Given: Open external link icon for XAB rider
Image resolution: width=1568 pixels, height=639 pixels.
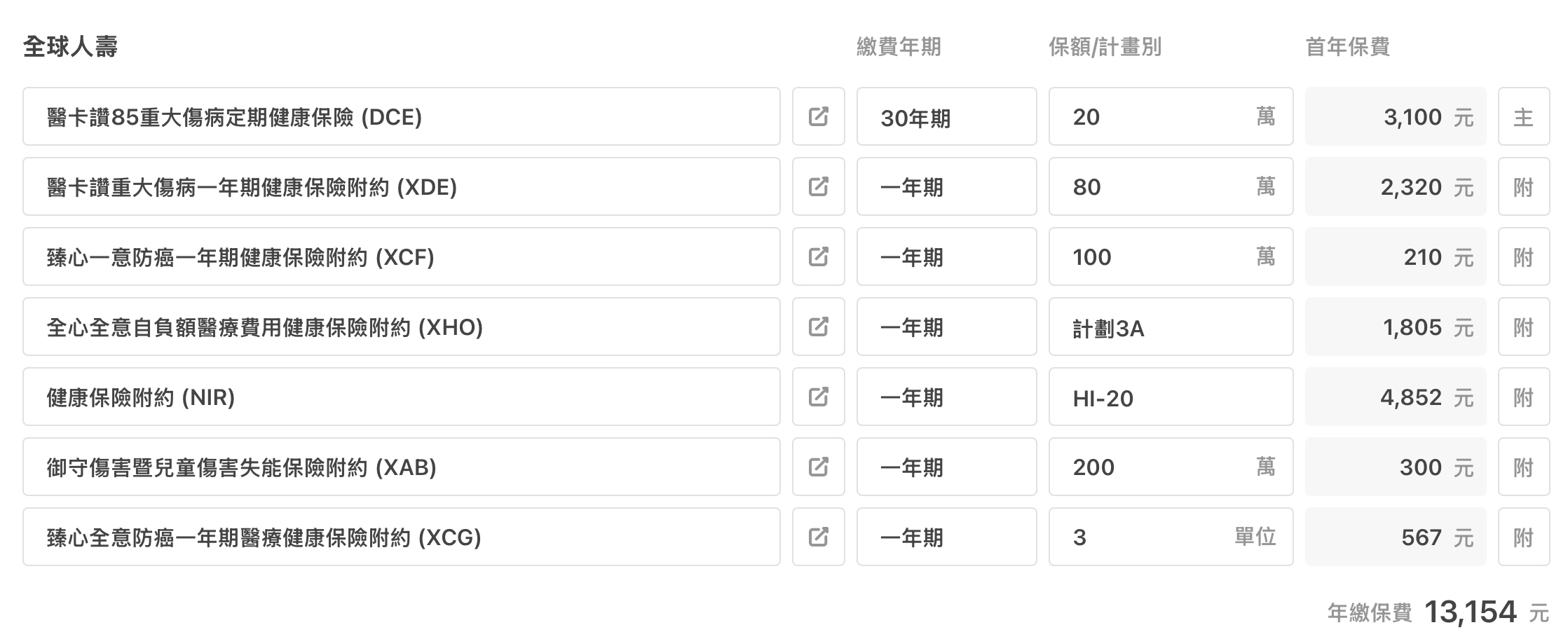Looking at the screenshot, I should [x=818, y=467].
